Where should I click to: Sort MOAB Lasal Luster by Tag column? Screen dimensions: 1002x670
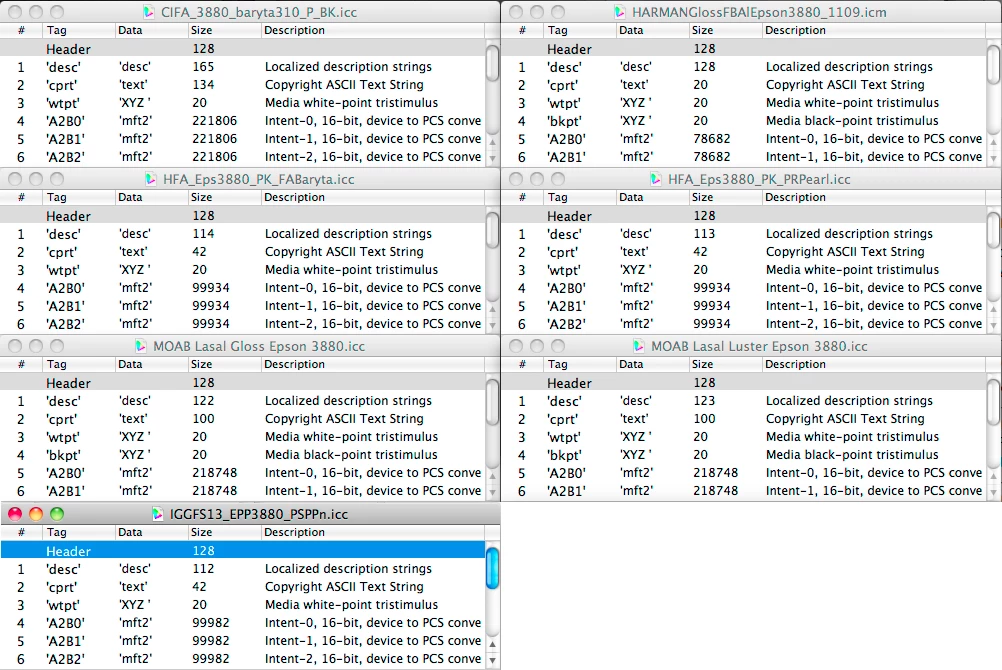(x=580, y=364)
